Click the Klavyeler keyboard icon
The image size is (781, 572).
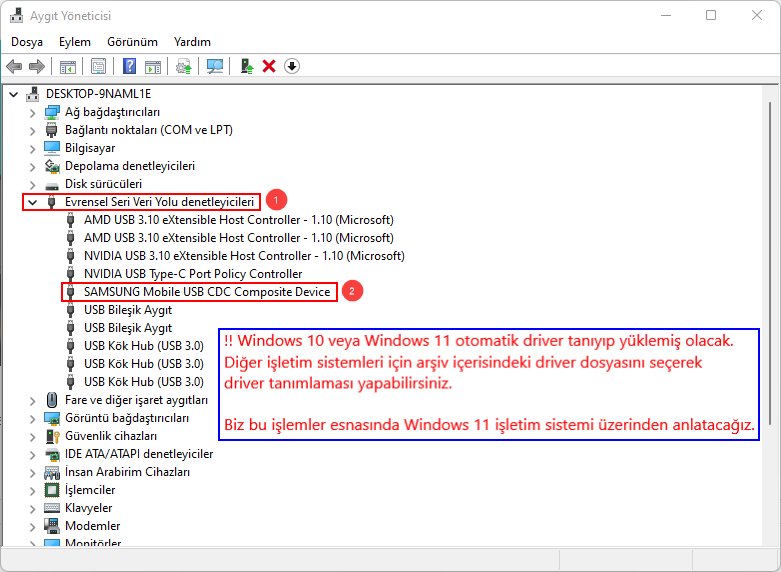click(52, 508)
